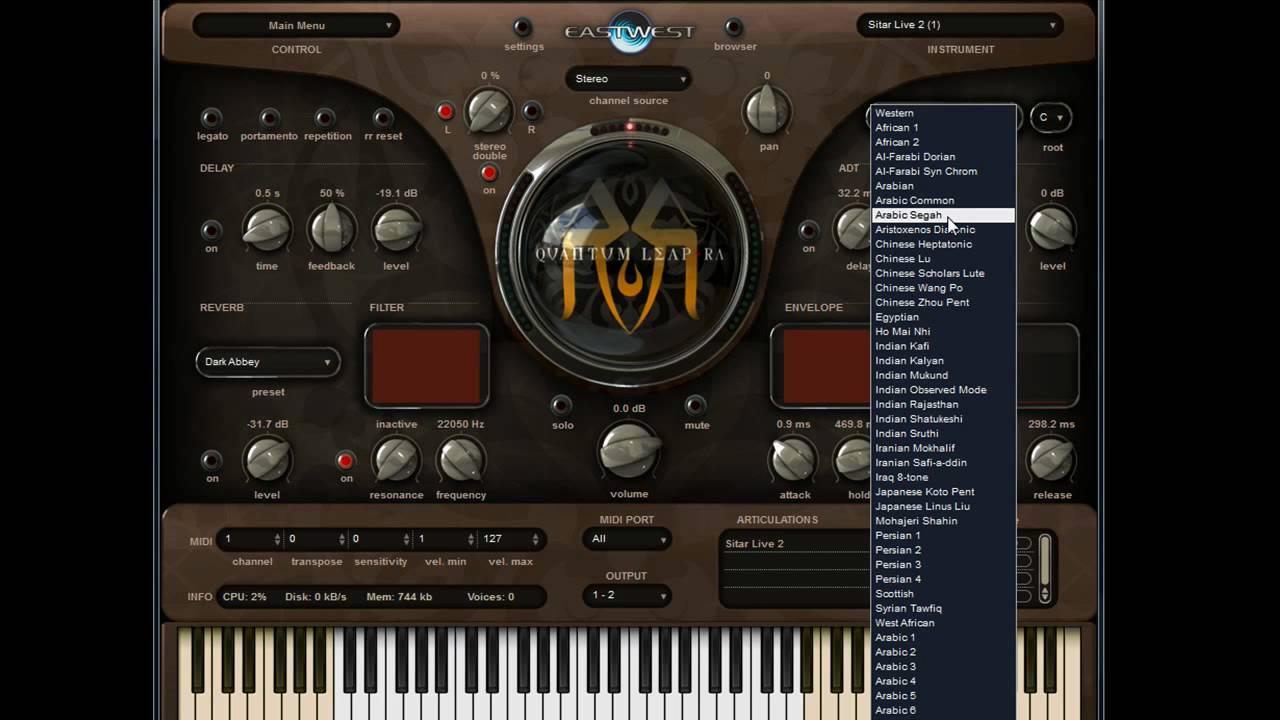1280x720 pixels.
Task: Toggle the left channel L button
Action: point(446,111)
